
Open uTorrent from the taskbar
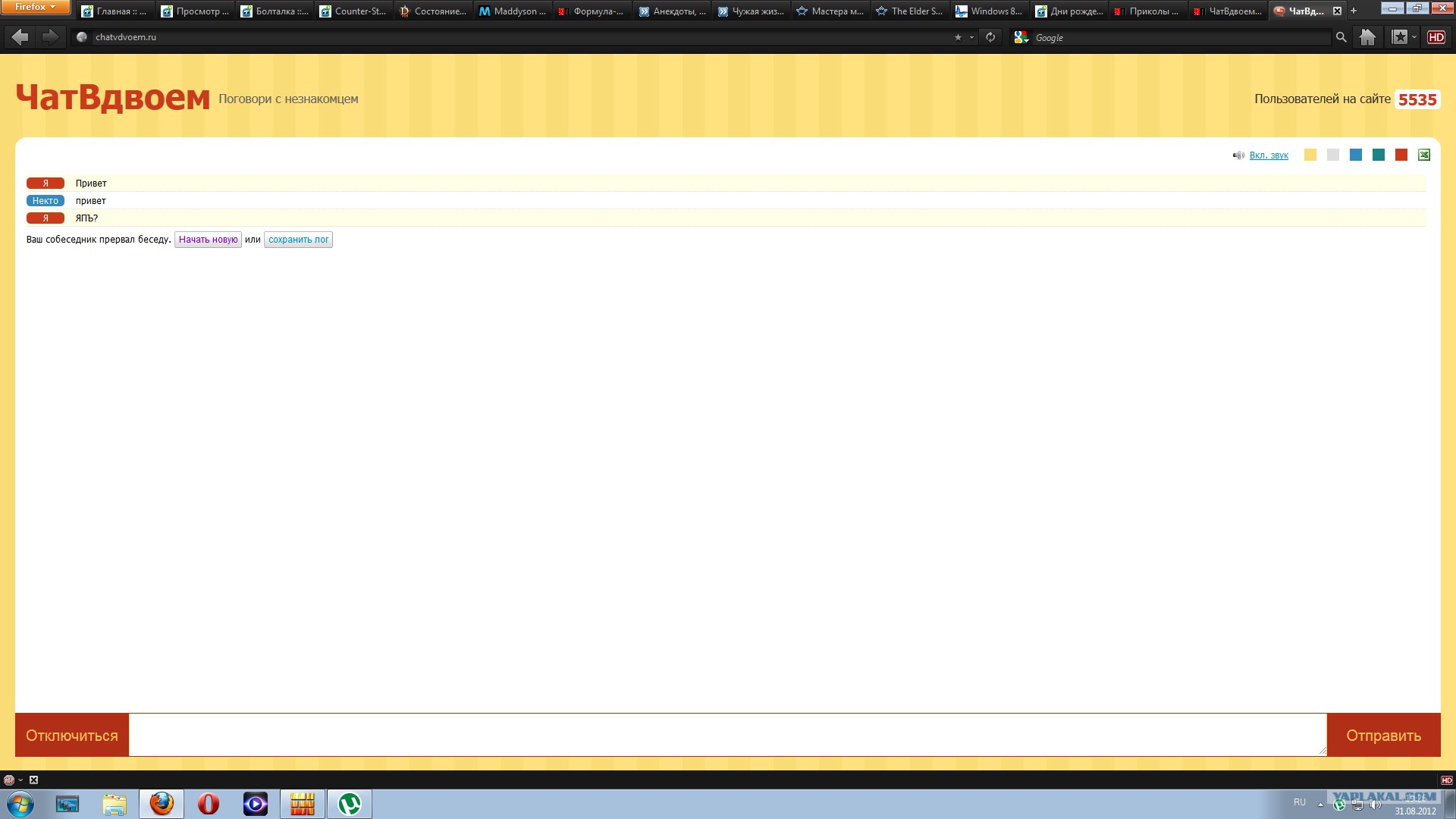(350, 804)
